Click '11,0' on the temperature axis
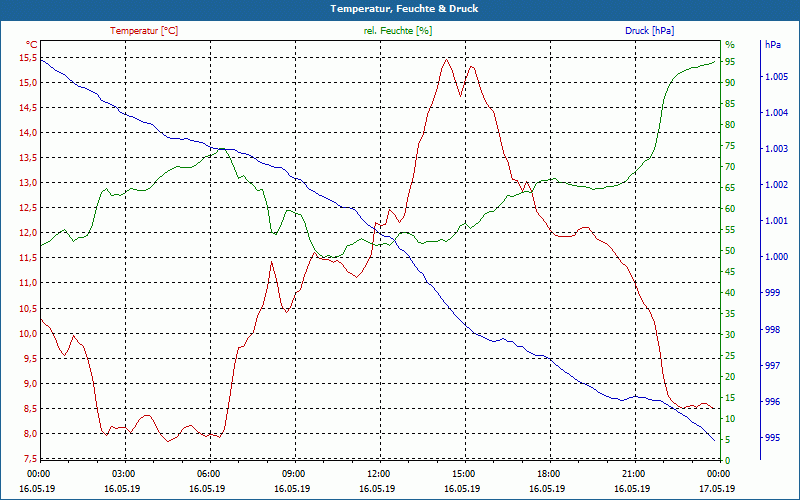Viewport: 800px width, 500px height. tap(29, 283)
